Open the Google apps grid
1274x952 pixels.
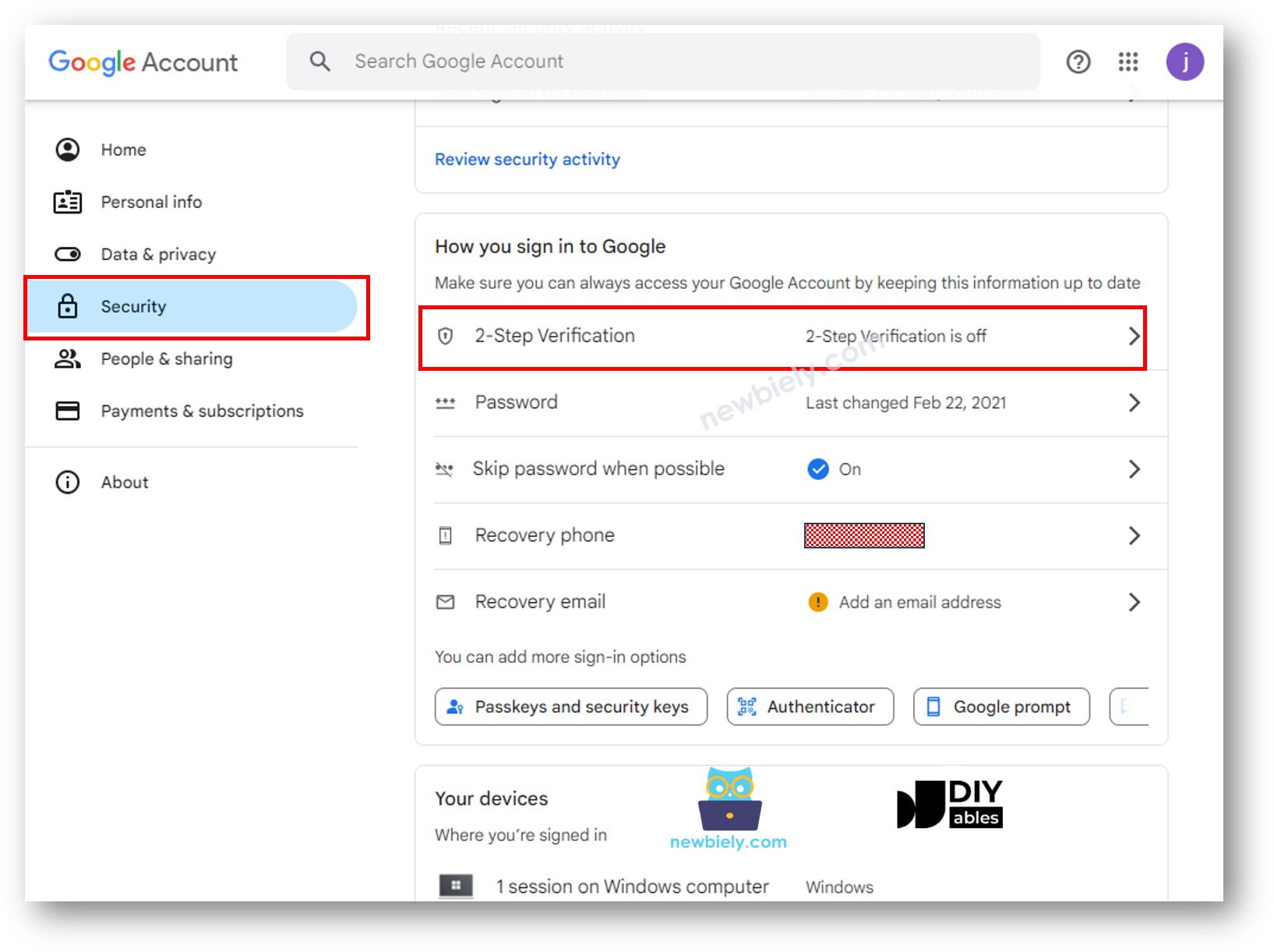(1128, 62)
